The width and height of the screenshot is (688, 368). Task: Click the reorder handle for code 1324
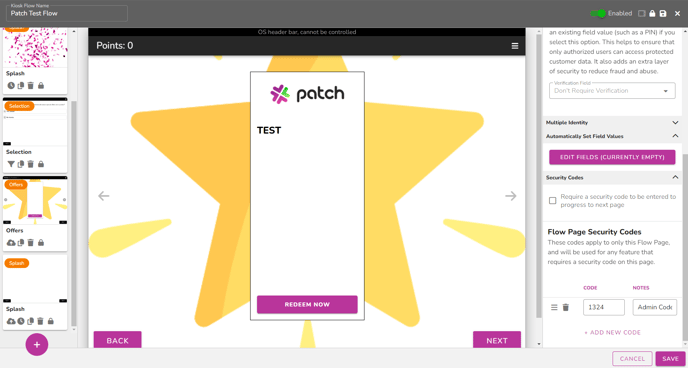click(x=554, y=307)
